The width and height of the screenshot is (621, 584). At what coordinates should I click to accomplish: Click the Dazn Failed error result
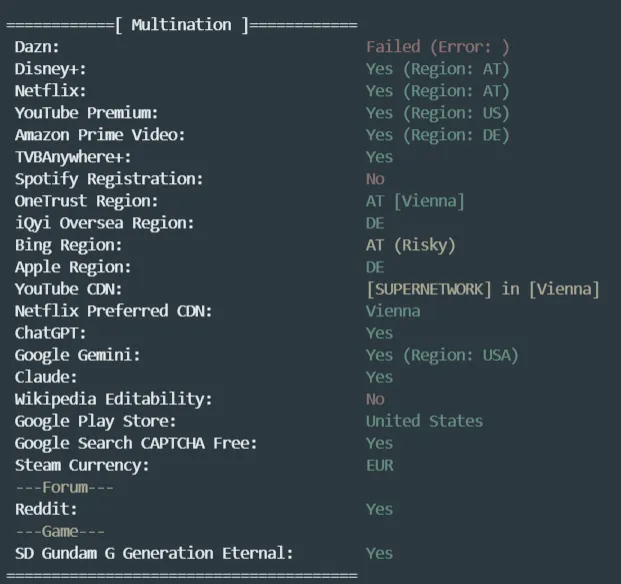pyautogui.click(x=437, y=47)
